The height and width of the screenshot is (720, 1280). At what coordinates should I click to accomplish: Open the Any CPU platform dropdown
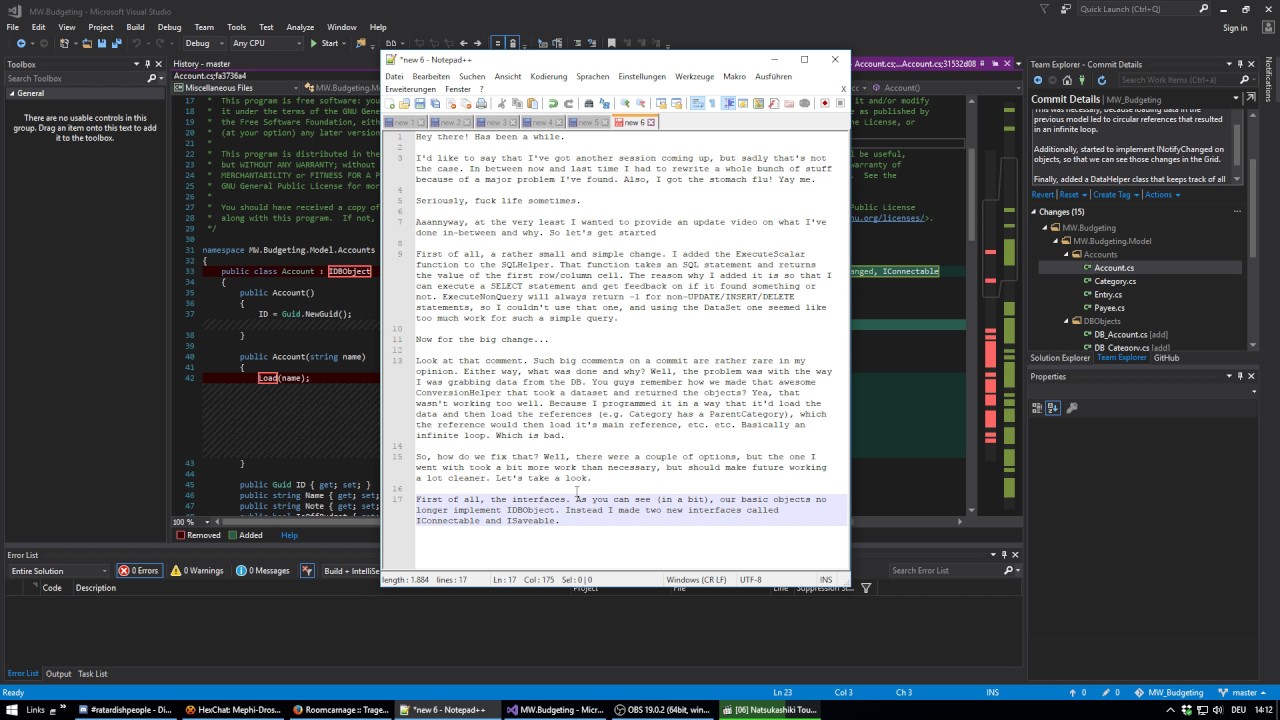(x=266, y=43)
